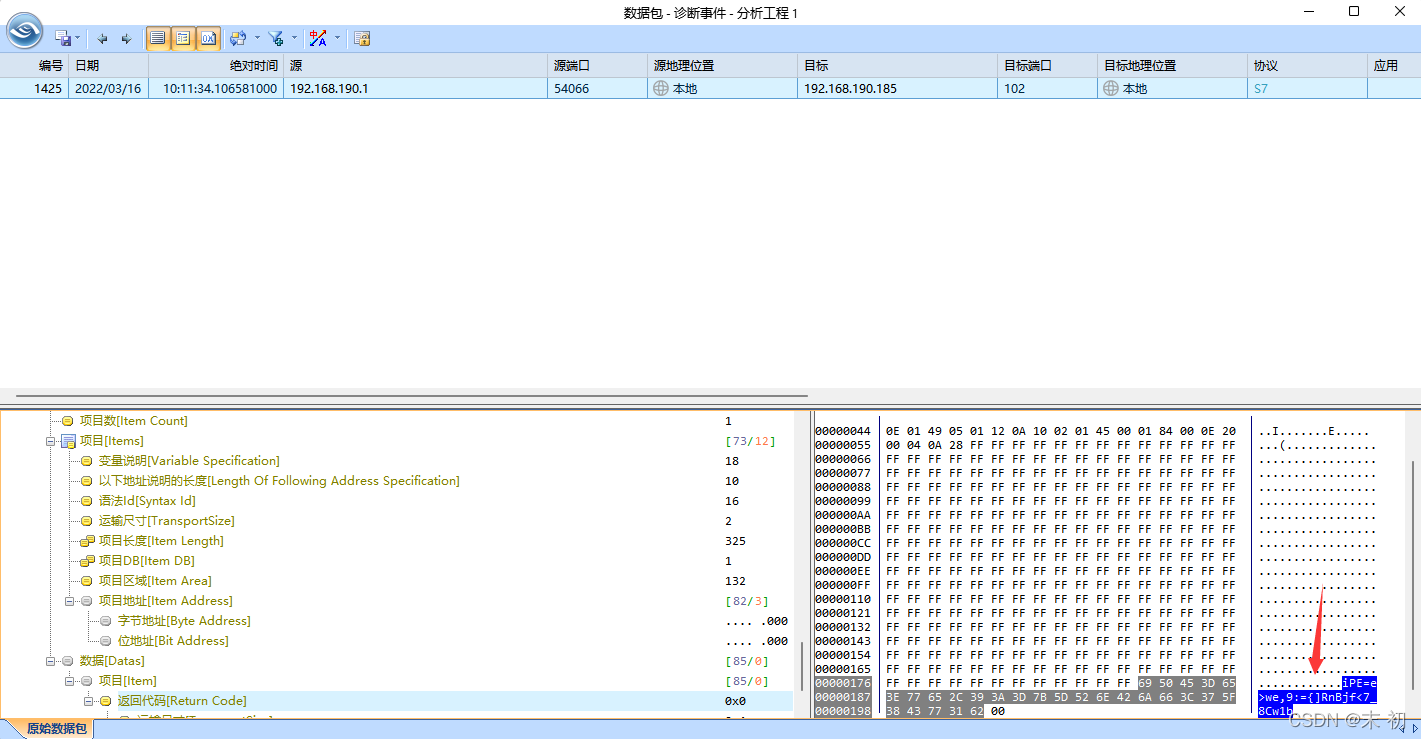
Task: Open the encoding dropdown arrow
Action: (x=337, y=38)
